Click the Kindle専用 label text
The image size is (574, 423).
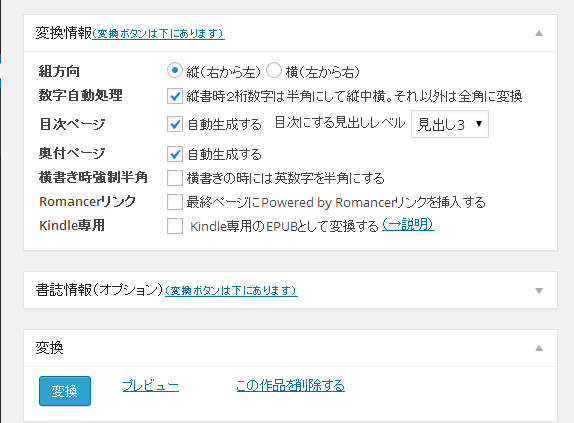click(x=72, y=225)
